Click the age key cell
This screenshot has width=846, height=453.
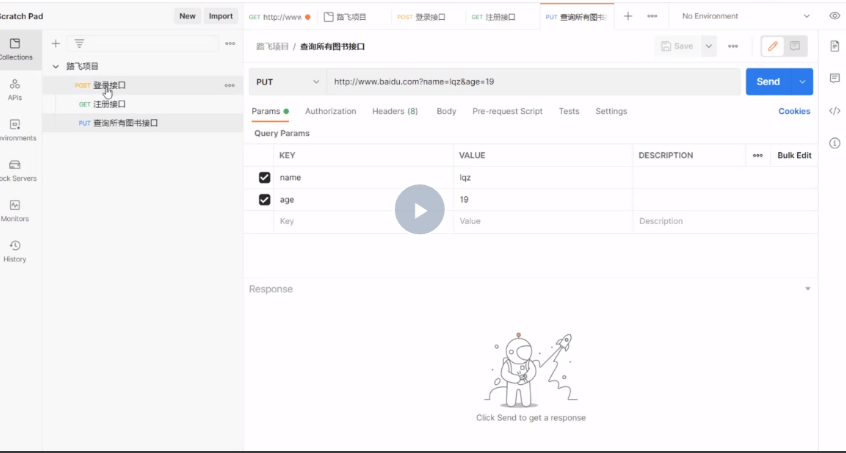pyautogui.click(x=363, y=200)
